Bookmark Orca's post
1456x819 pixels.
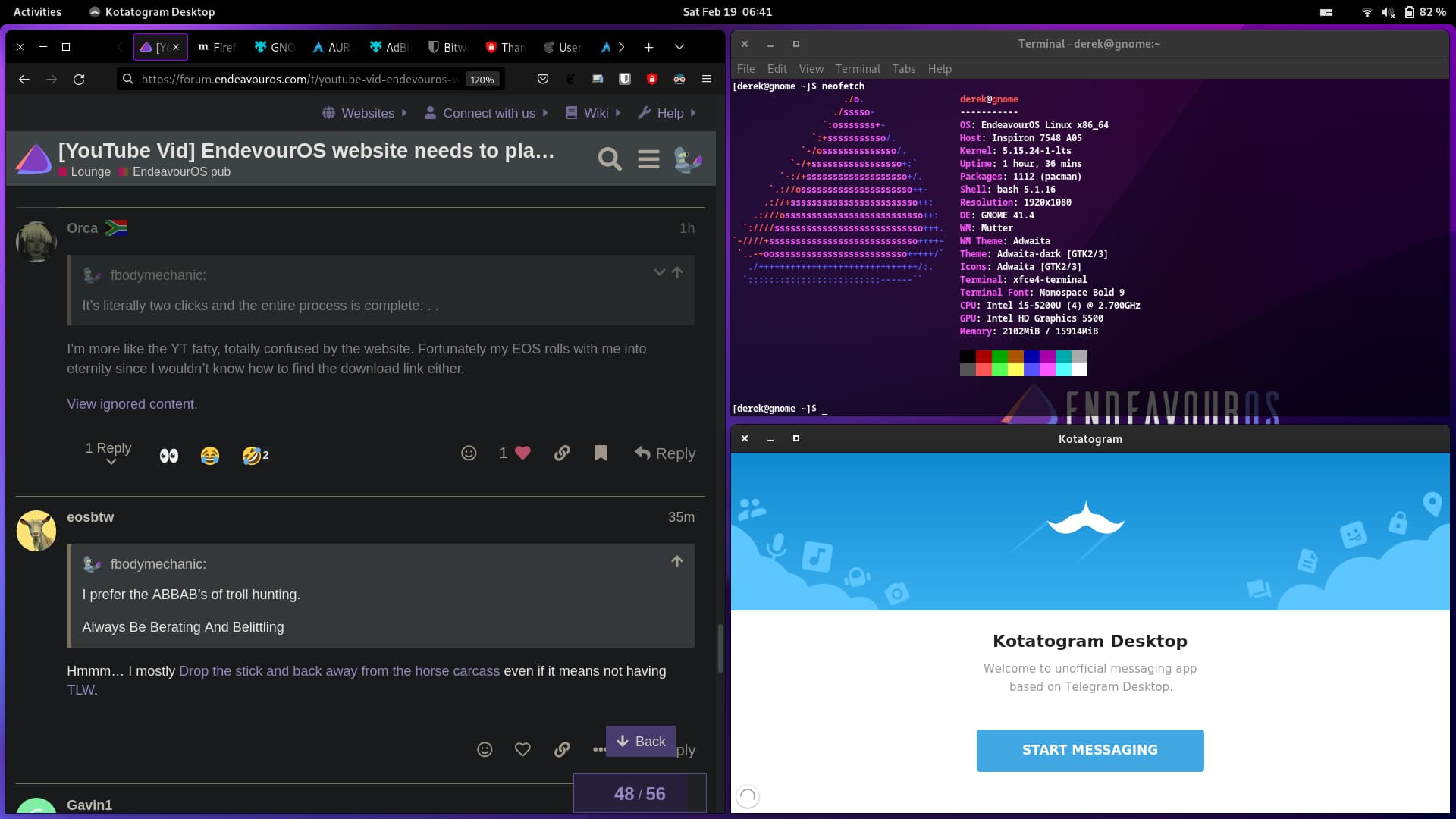[x=601, y=453]
